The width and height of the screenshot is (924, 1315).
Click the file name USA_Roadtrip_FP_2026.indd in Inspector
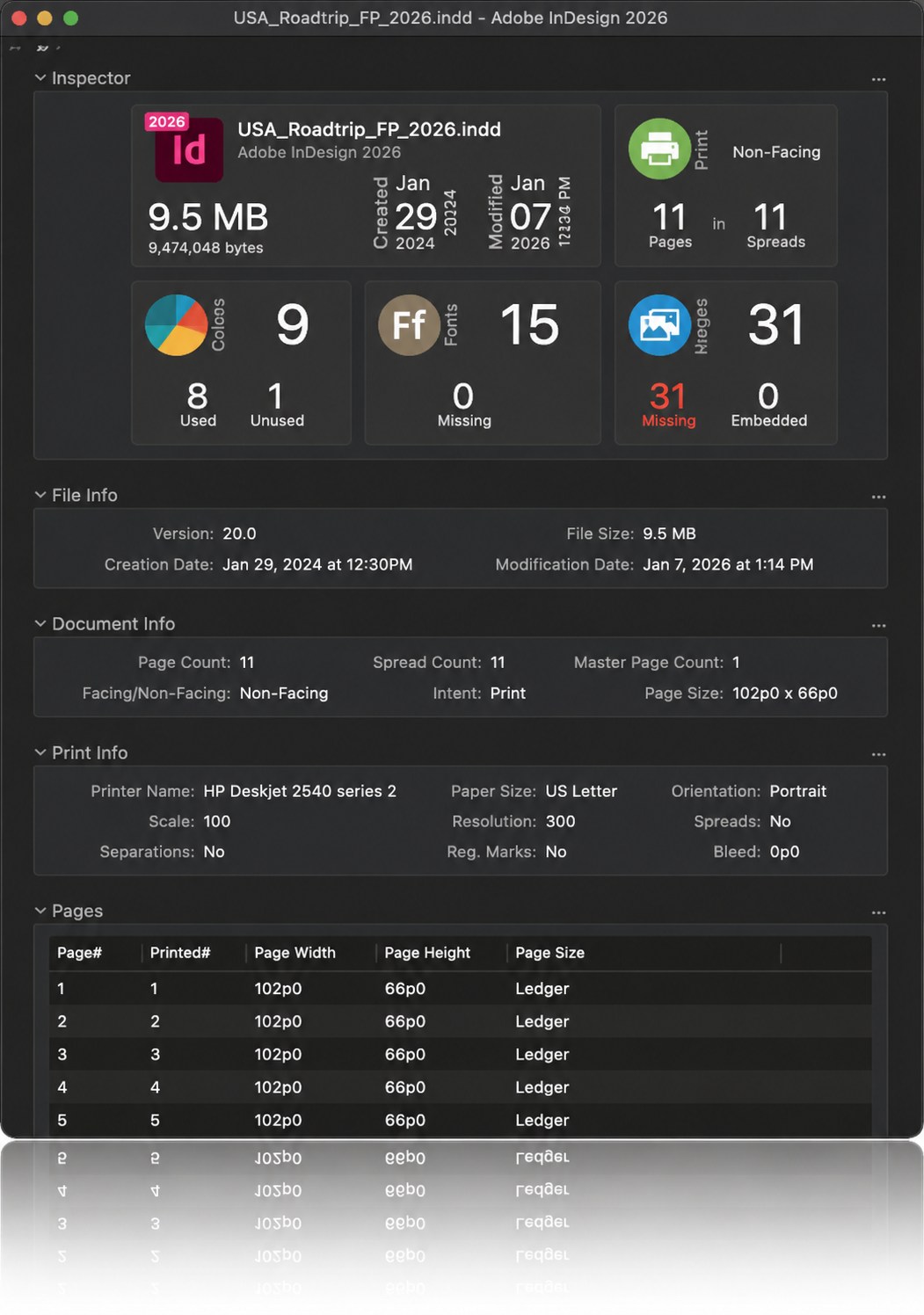tap(369, 129)
